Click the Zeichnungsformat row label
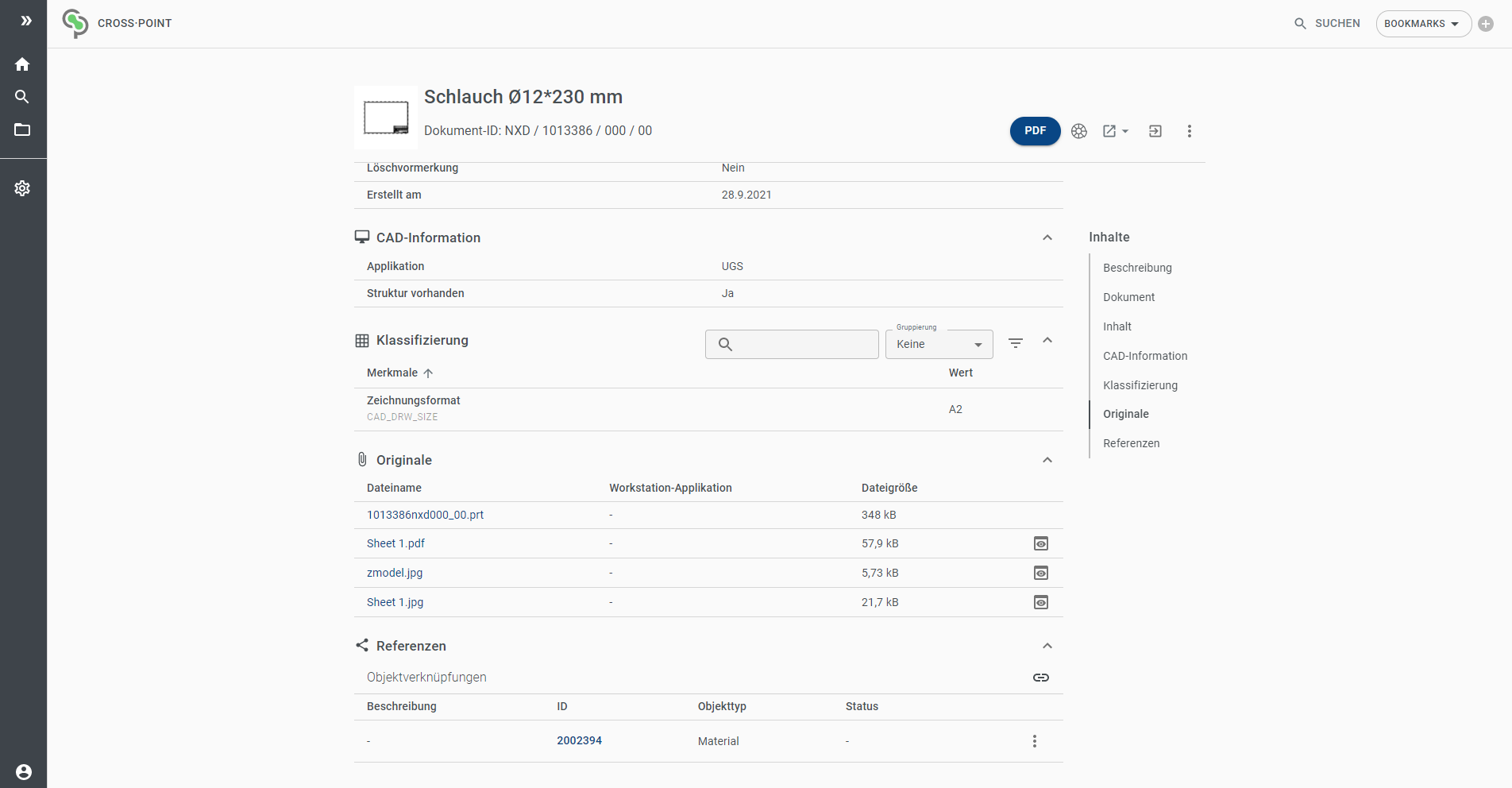The width and height of the screenshot is (1512, 788). click(413, 400)
